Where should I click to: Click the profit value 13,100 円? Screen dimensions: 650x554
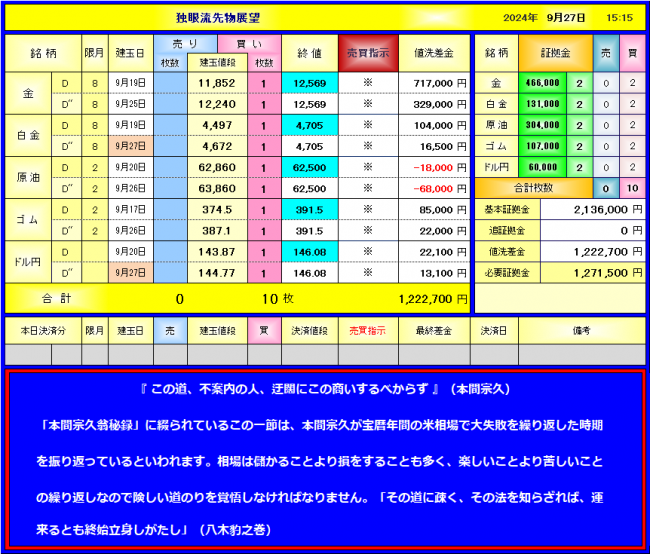(434, 273)
